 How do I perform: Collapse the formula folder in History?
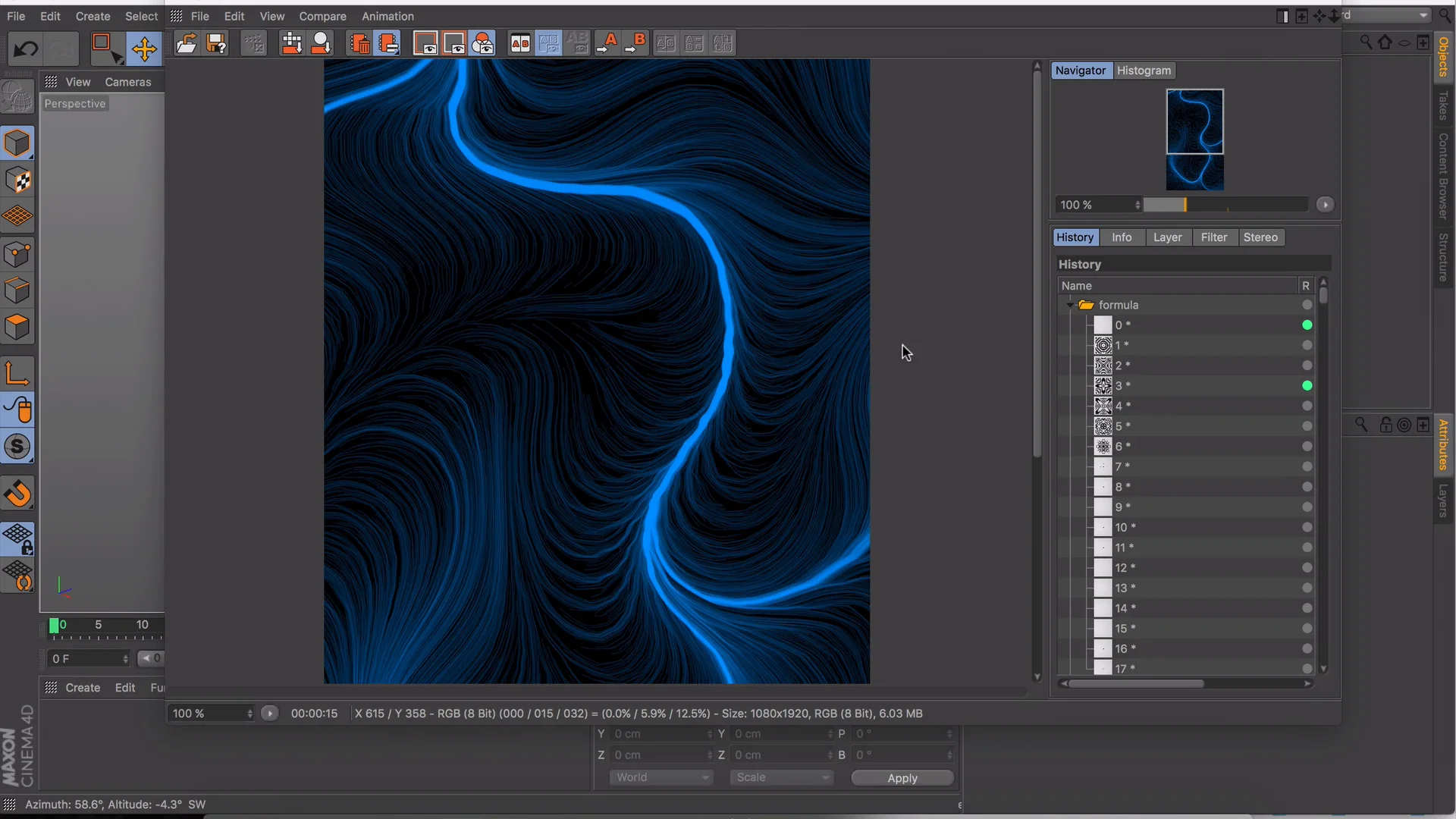coord(1070,305)
